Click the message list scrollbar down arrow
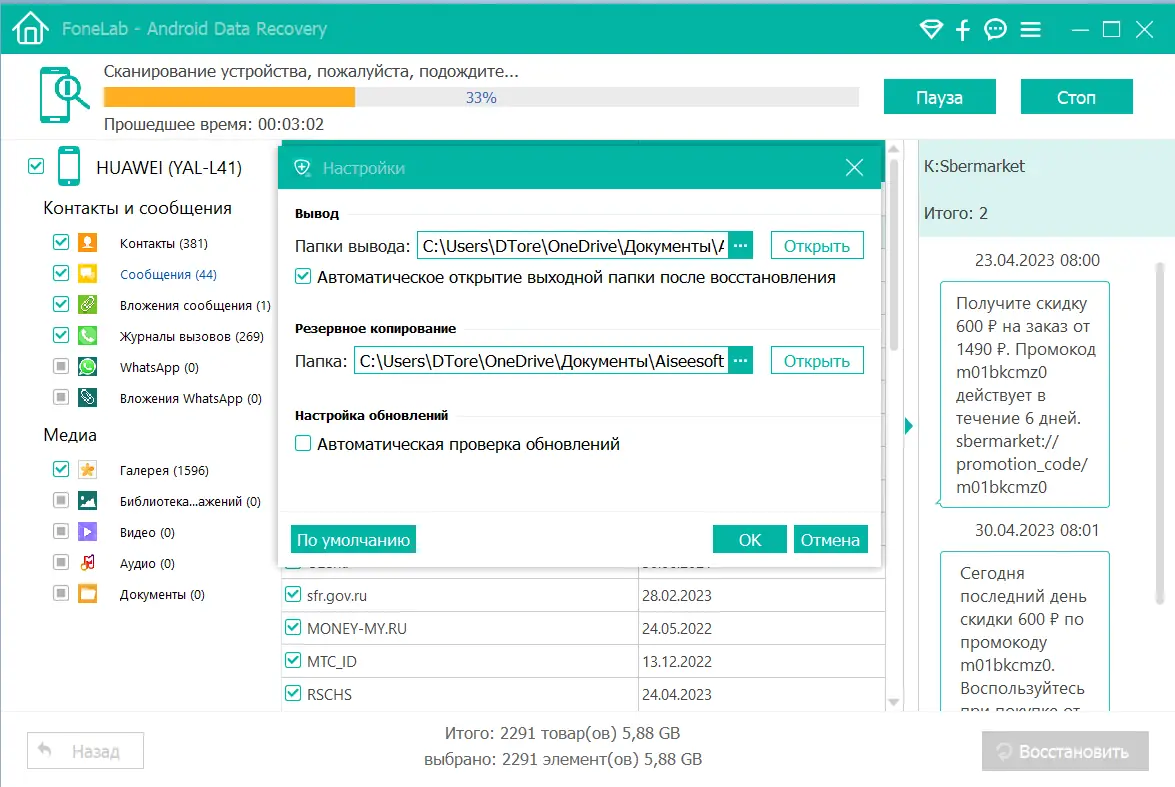 (x=893, y=702)
